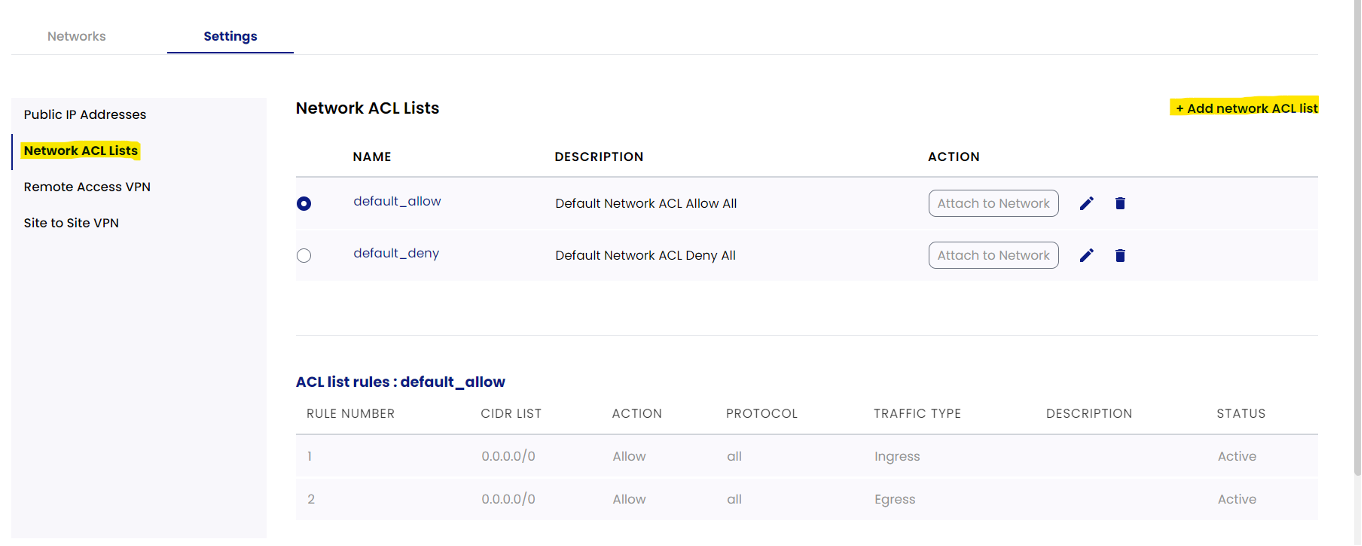Click Allow action in the Egress row
The width and height of the screenshot is (1362, 546).
tap(629, 499)
